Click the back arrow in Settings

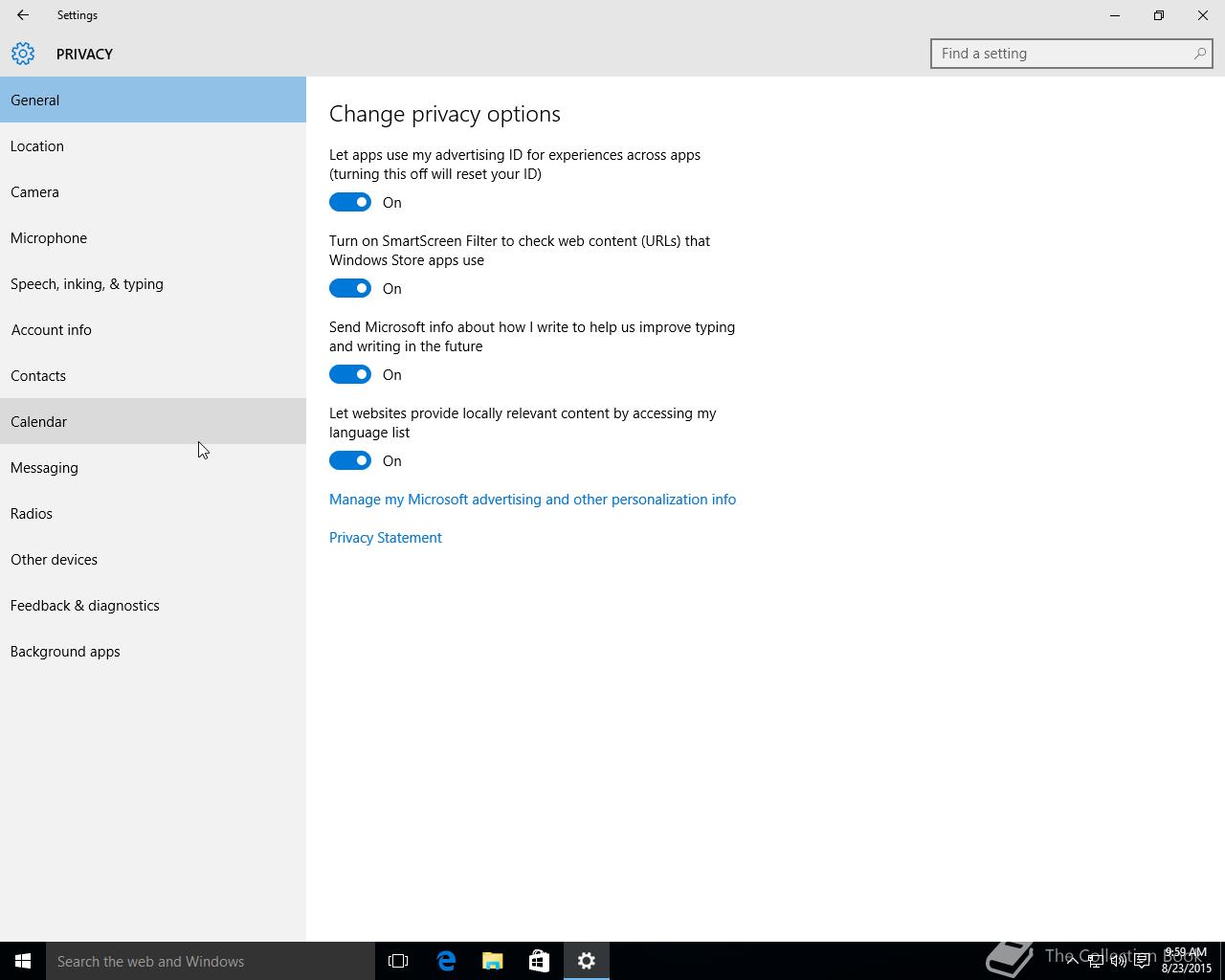(x=23, y=15)
